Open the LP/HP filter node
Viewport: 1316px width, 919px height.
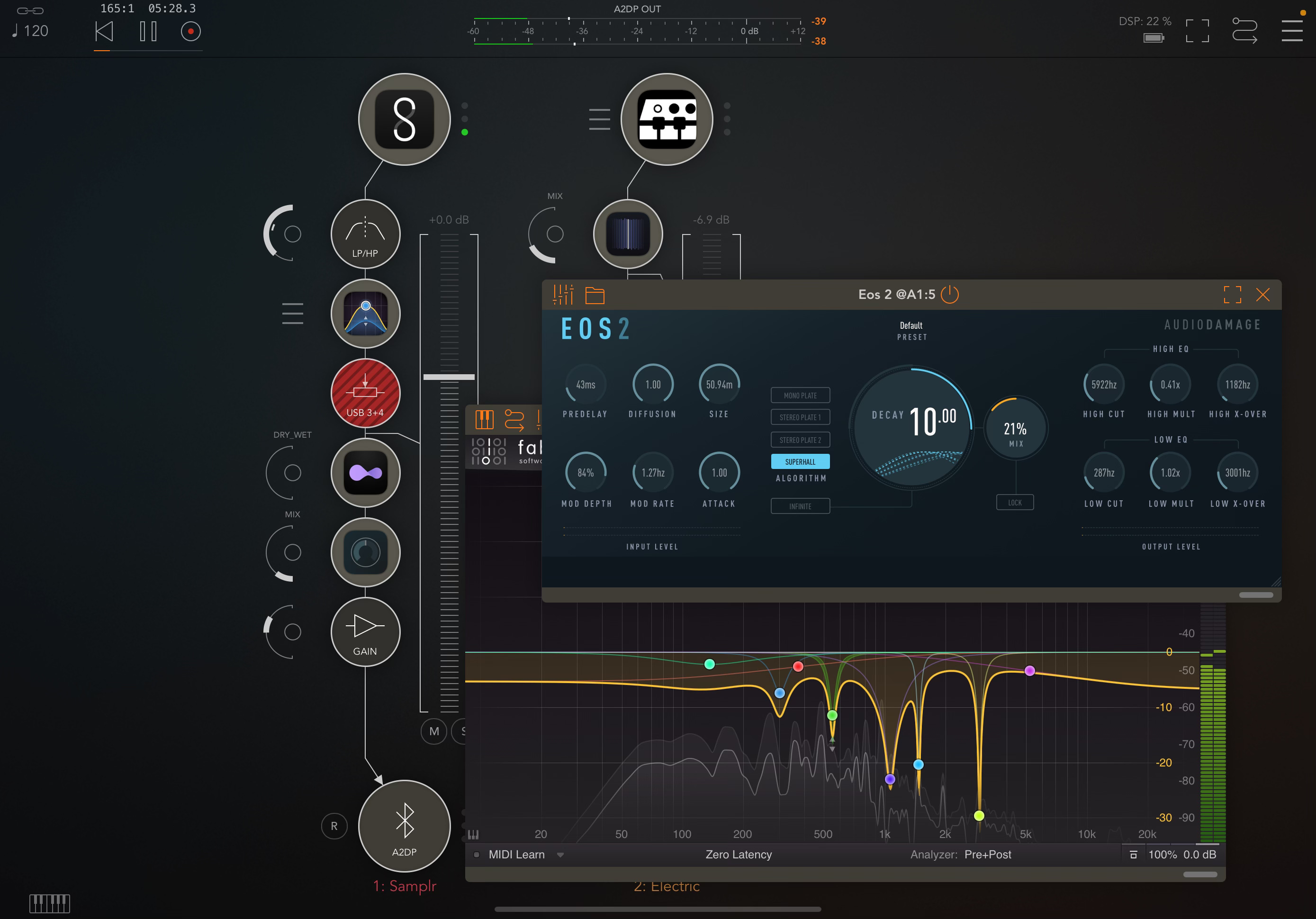tap(365, 234)
